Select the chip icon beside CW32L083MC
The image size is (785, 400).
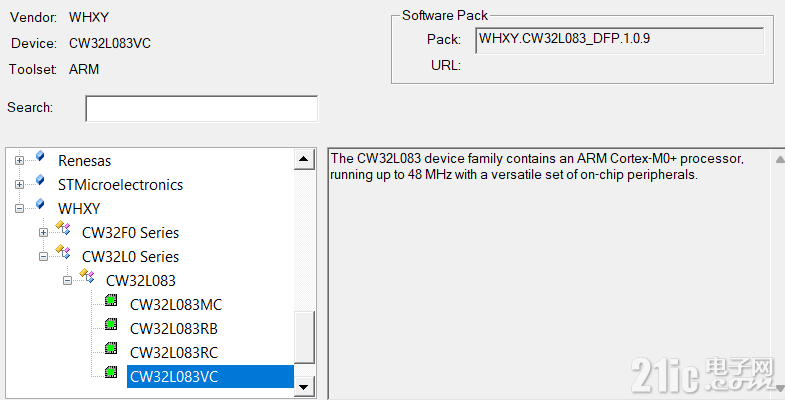pyautogui.click(x=111, y=300)
